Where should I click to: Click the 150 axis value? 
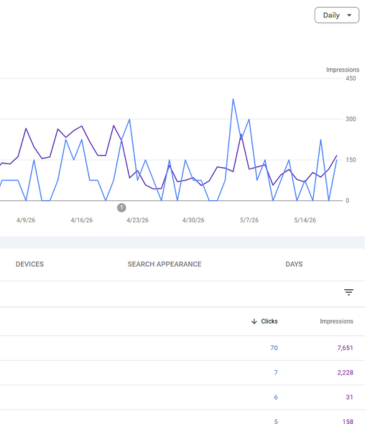[351, 160]
